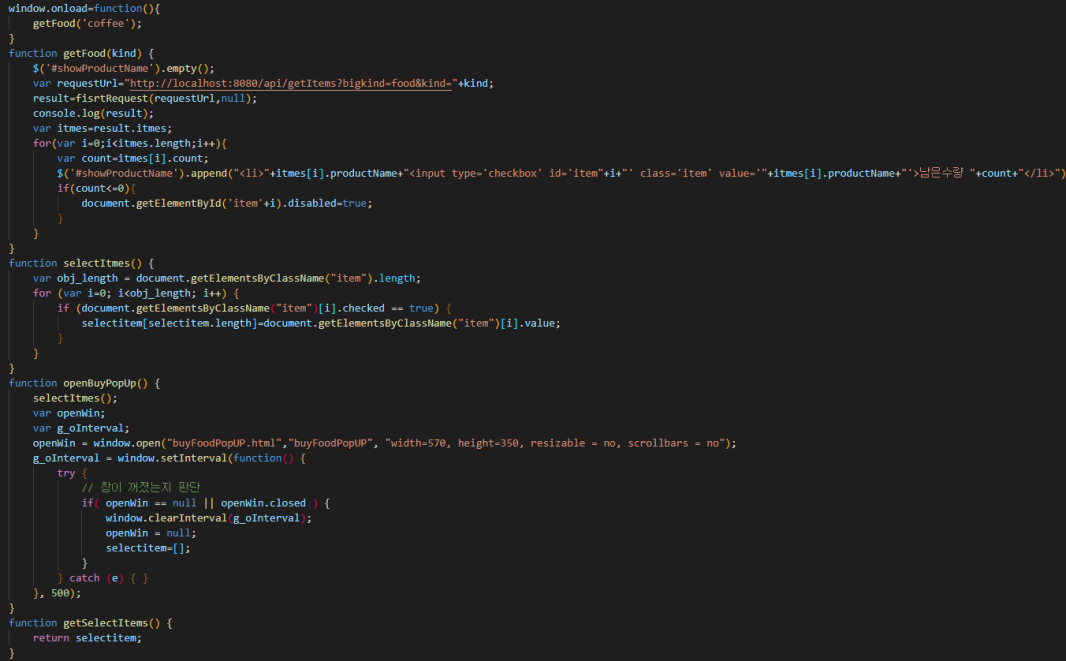Click the $('#showProductName').empty() line

pyautogui.click(x=123, y=68)
